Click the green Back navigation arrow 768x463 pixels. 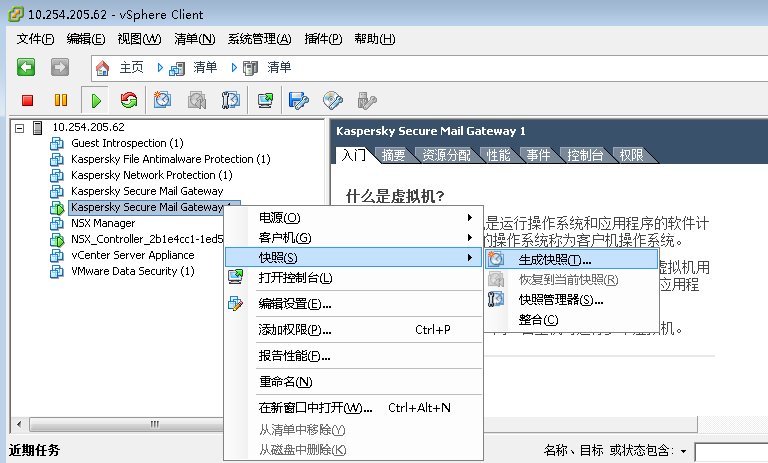pyautogui.click(x=26, y=67)
